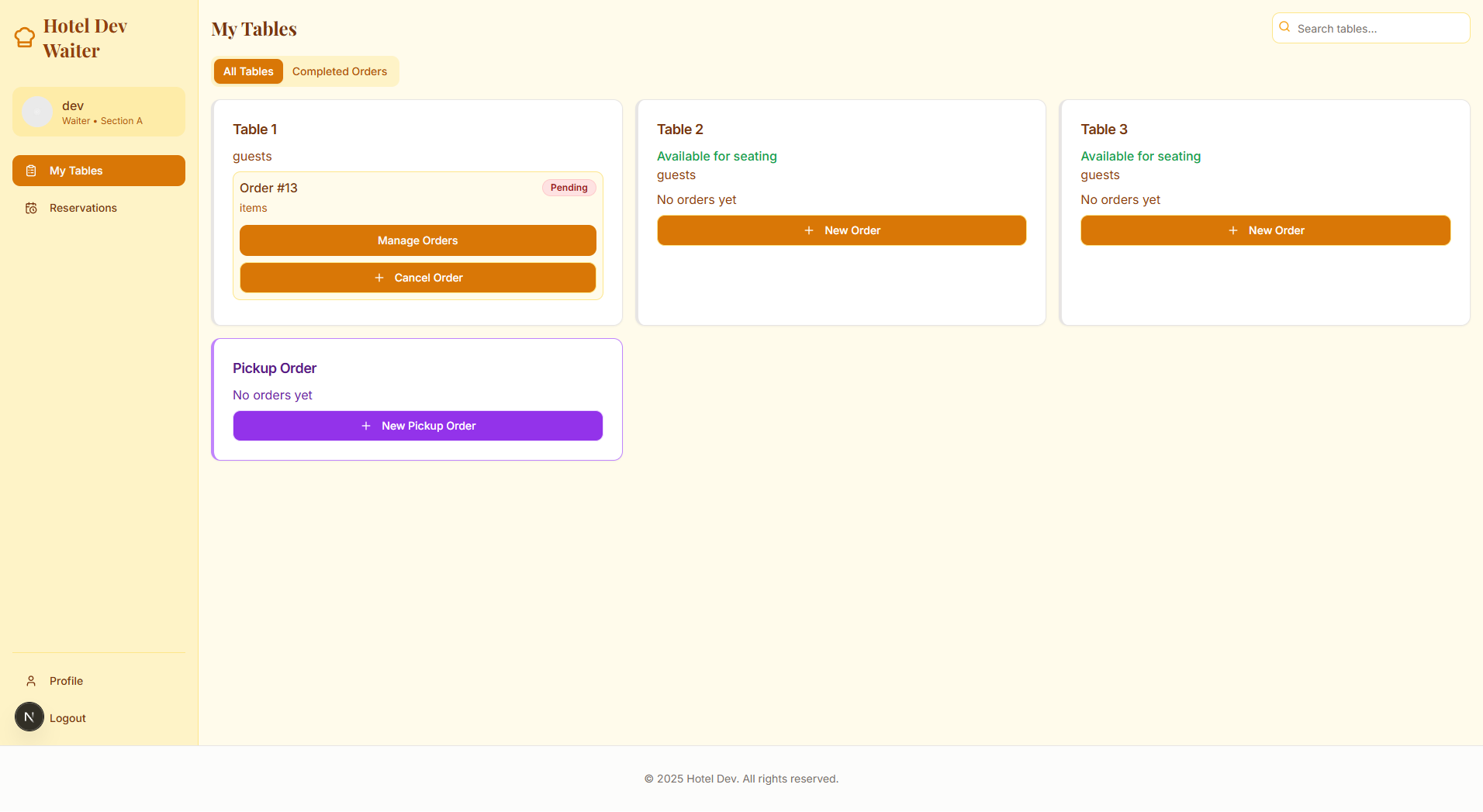Click the search magnifier icon

pos(1284,28)
